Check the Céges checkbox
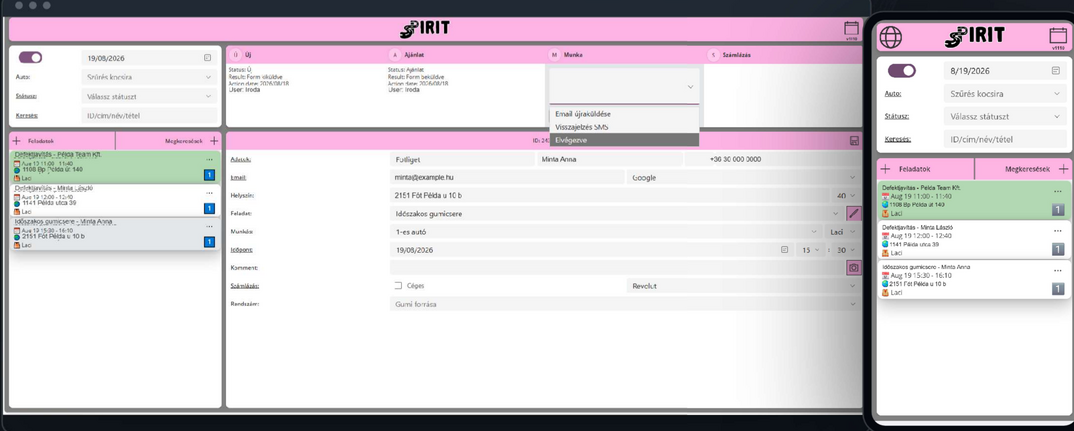Image resolution: width=1074 pixels, height=431 pixels. (398, 286)
